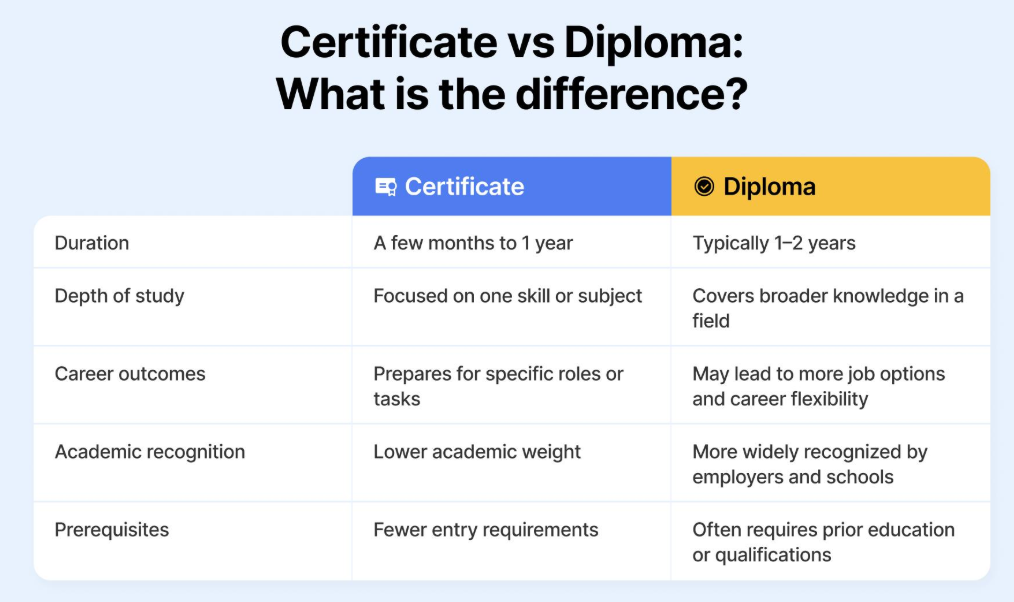Select the Diploma column header label
1014x602 pixels.
pos(769,187)
